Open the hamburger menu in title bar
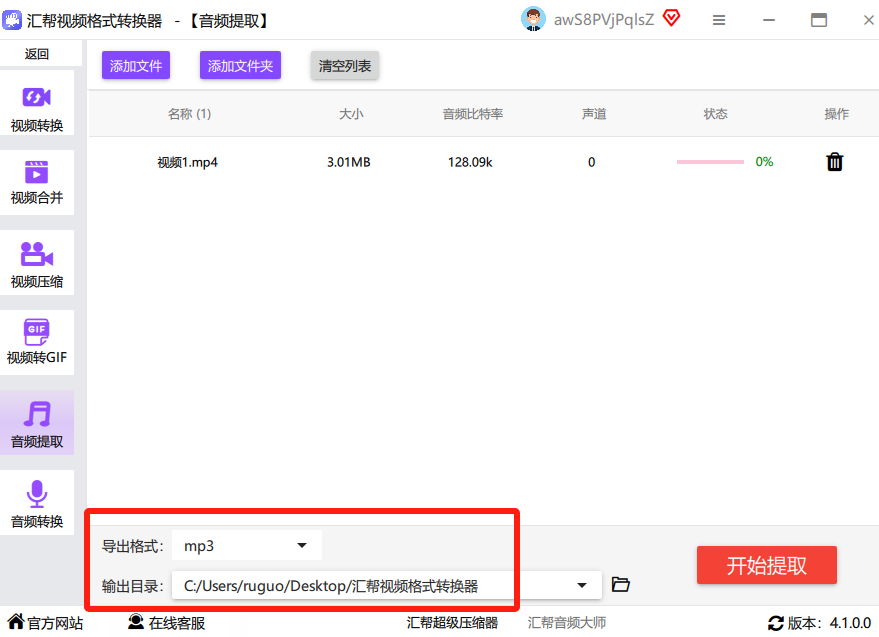The width and height of the screenshot is (879, 637). (719, 20)
